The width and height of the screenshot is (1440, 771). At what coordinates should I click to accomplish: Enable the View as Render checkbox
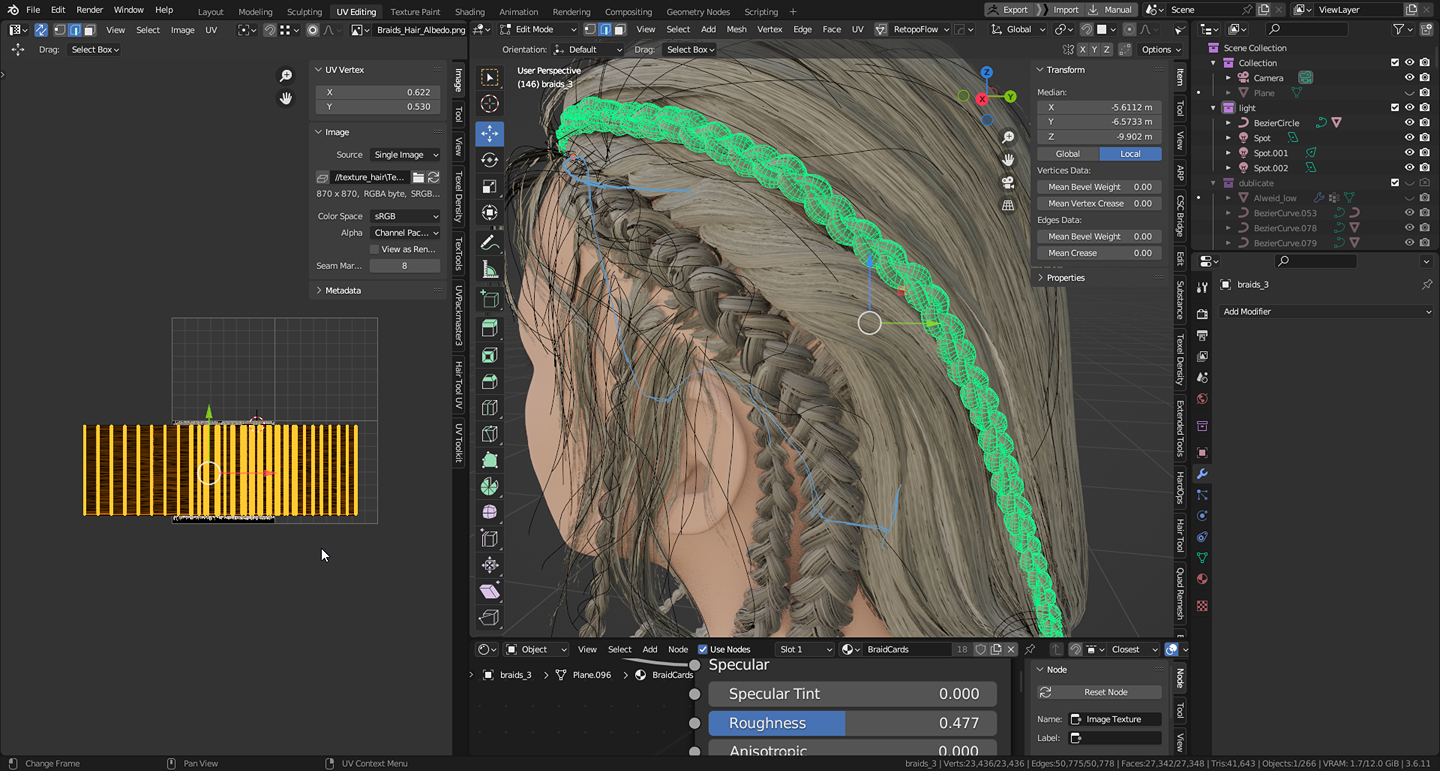click(375, 249)
